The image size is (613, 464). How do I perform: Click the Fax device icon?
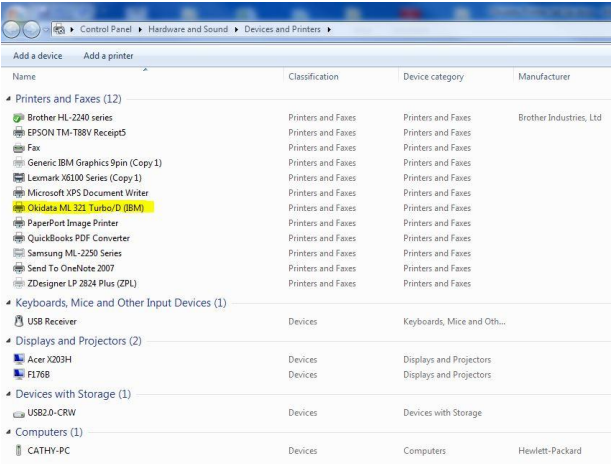[x=19, y=148]
